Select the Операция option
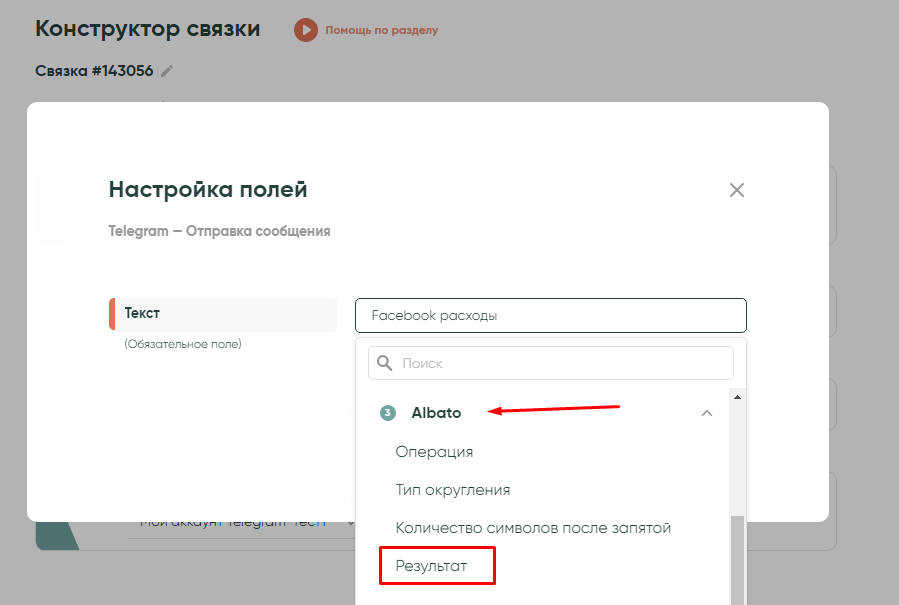This screenshot has height=605, width=899. click(434, 451)
